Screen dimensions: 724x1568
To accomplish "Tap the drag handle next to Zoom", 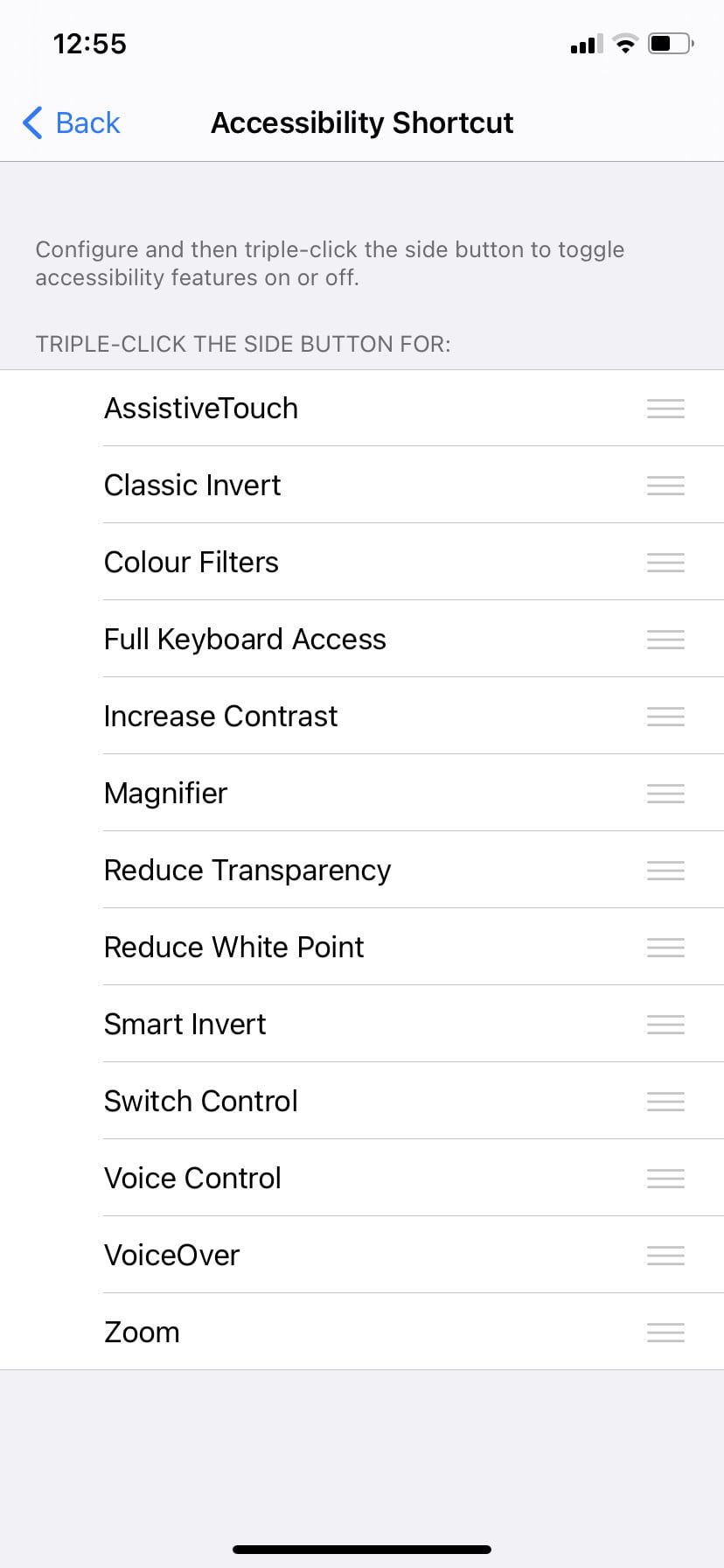I will (665, 1333).
